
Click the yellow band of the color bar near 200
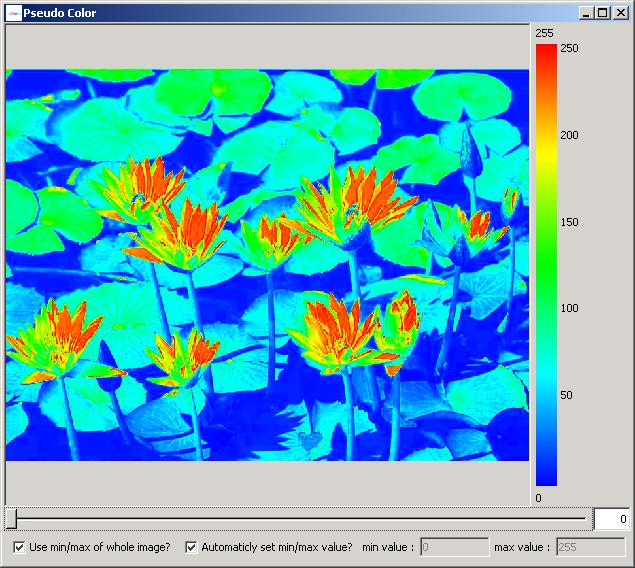tap(546, 137)
